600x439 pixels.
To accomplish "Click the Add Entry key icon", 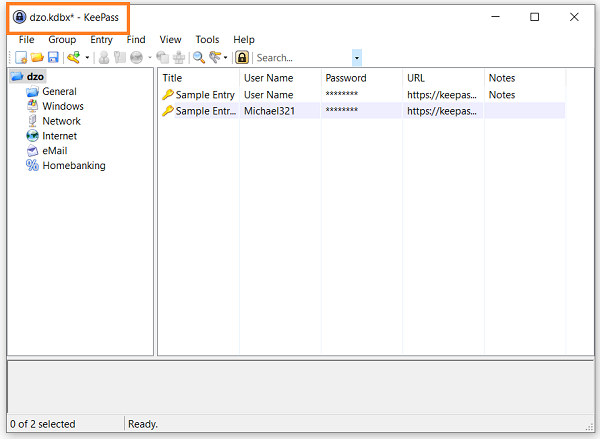I will (x=73, y=57).
